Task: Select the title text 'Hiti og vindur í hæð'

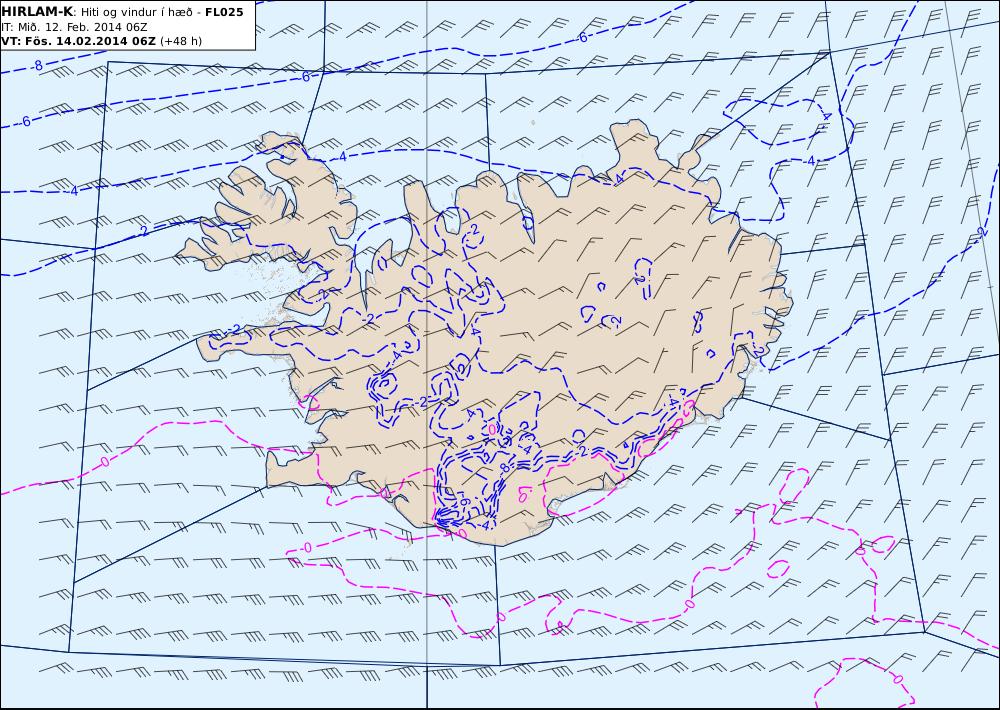Action: [x=136, y=12]
